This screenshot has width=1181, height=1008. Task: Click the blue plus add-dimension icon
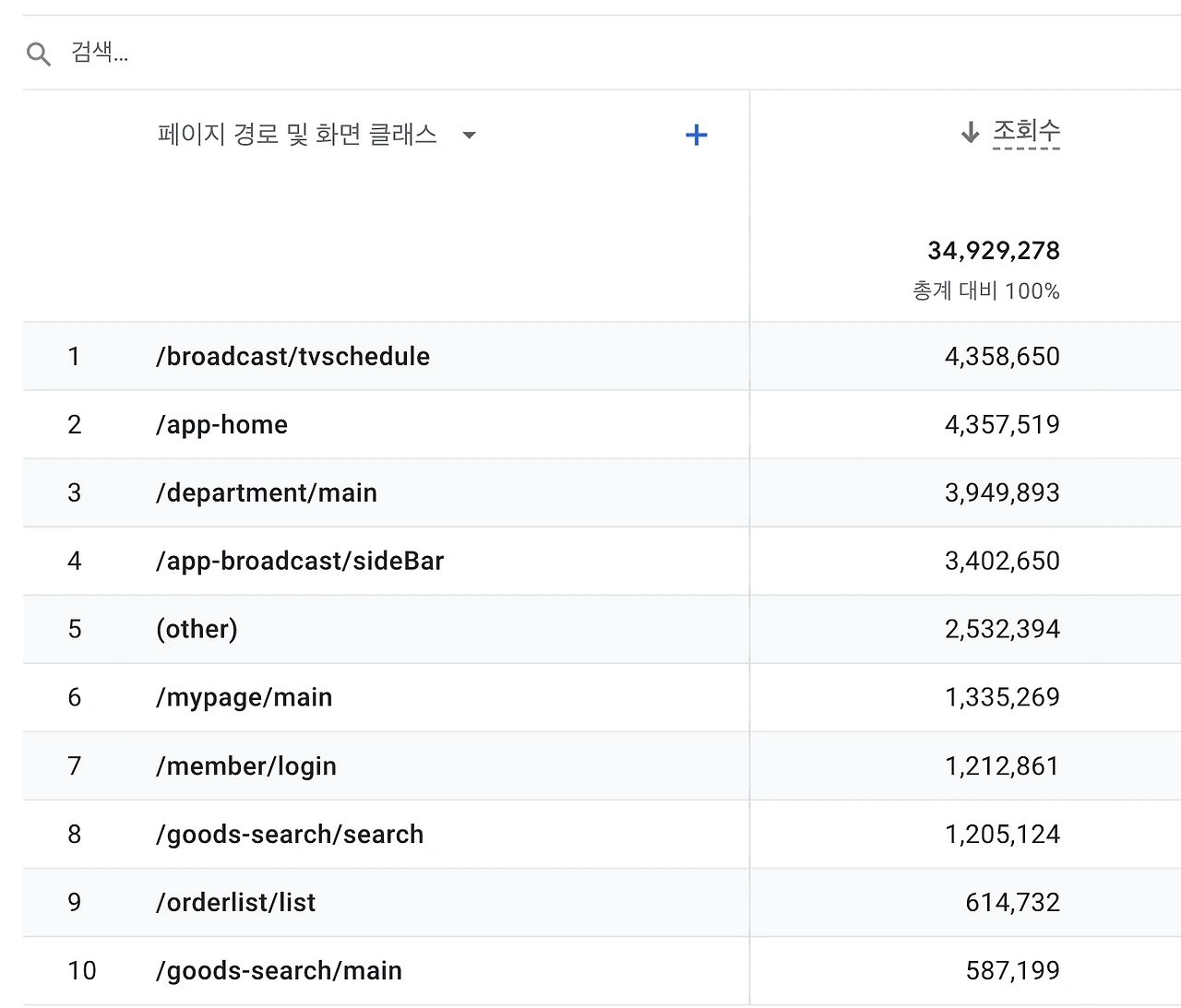point(697,136)
